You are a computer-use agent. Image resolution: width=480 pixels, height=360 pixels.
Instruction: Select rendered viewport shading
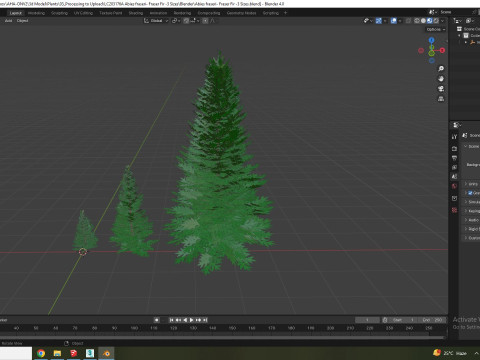436,21
